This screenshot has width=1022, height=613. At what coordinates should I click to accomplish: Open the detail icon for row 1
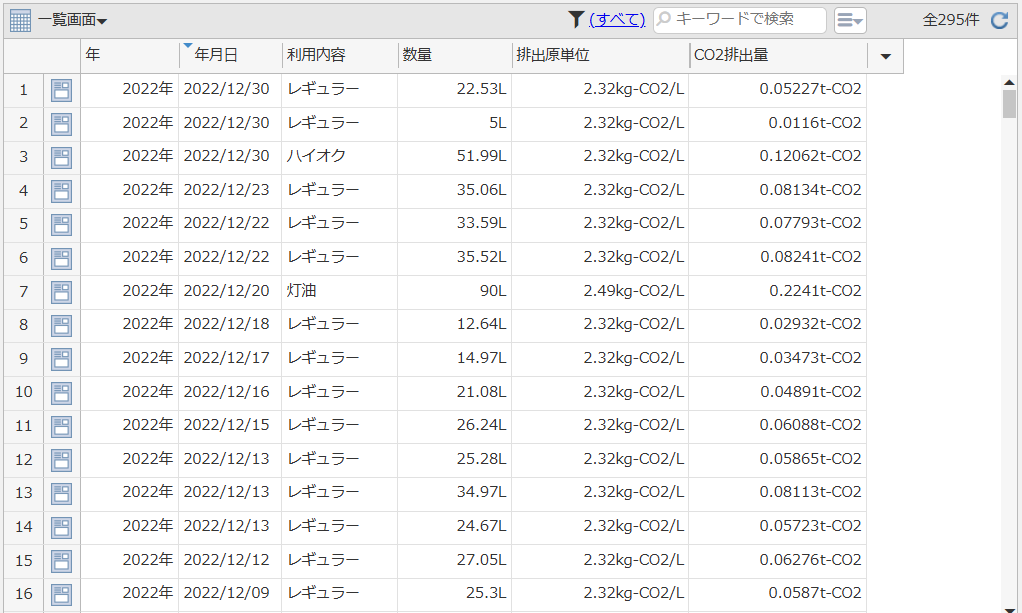[x=61, y=90]
